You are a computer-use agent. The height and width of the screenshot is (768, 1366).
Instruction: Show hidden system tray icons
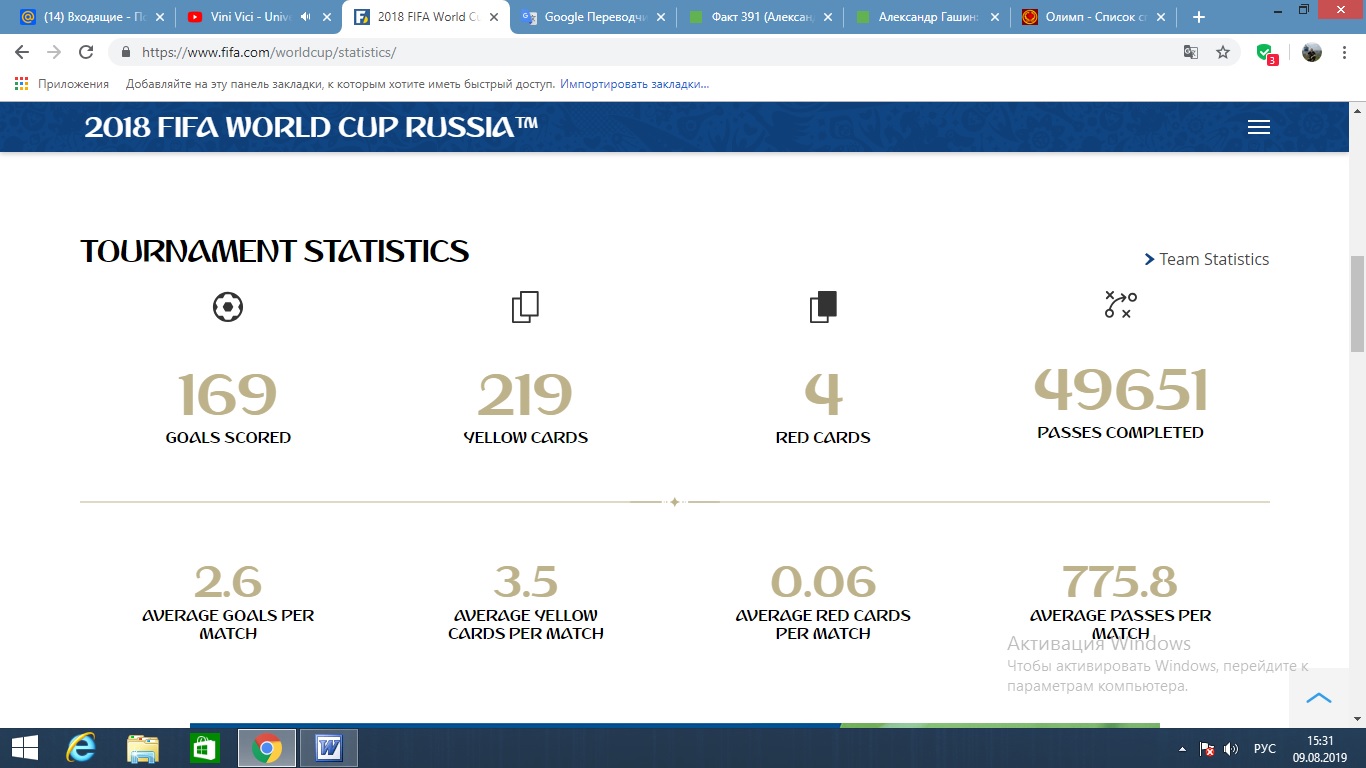(1183, 749)
